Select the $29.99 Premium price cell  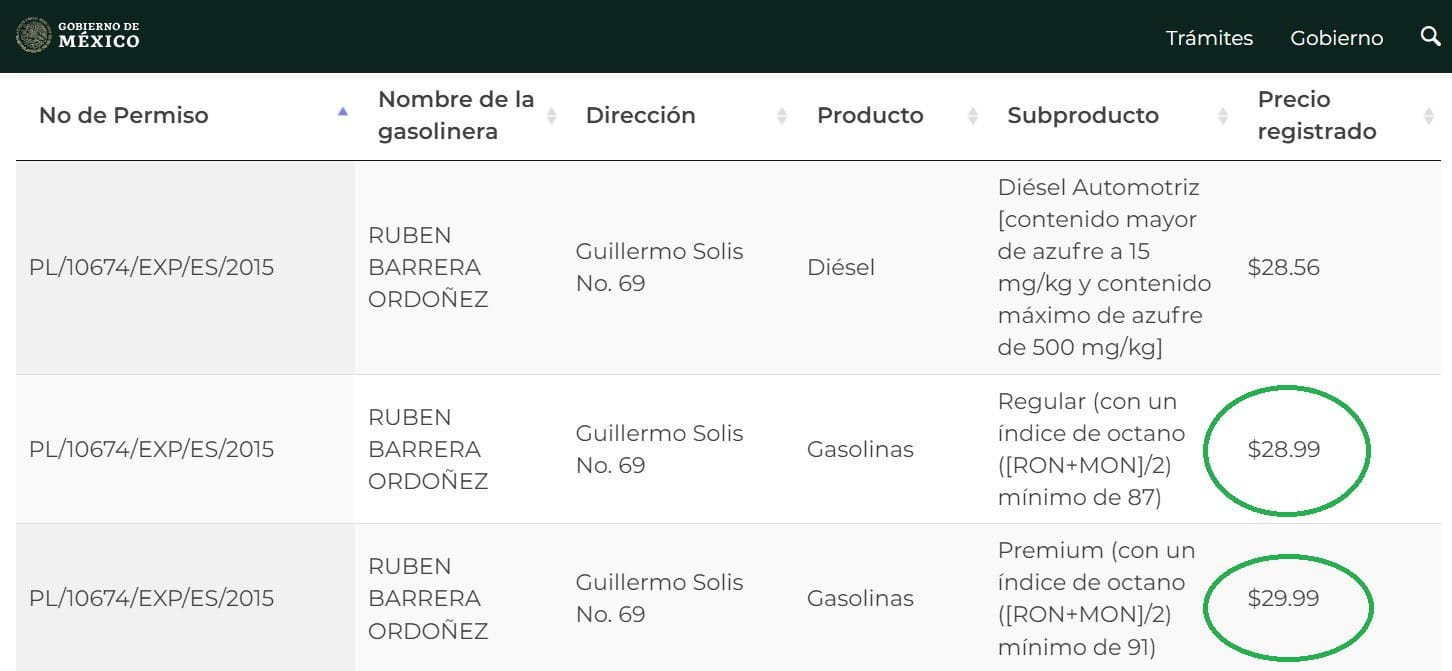pyautogui.click(x=1284, y=598)
